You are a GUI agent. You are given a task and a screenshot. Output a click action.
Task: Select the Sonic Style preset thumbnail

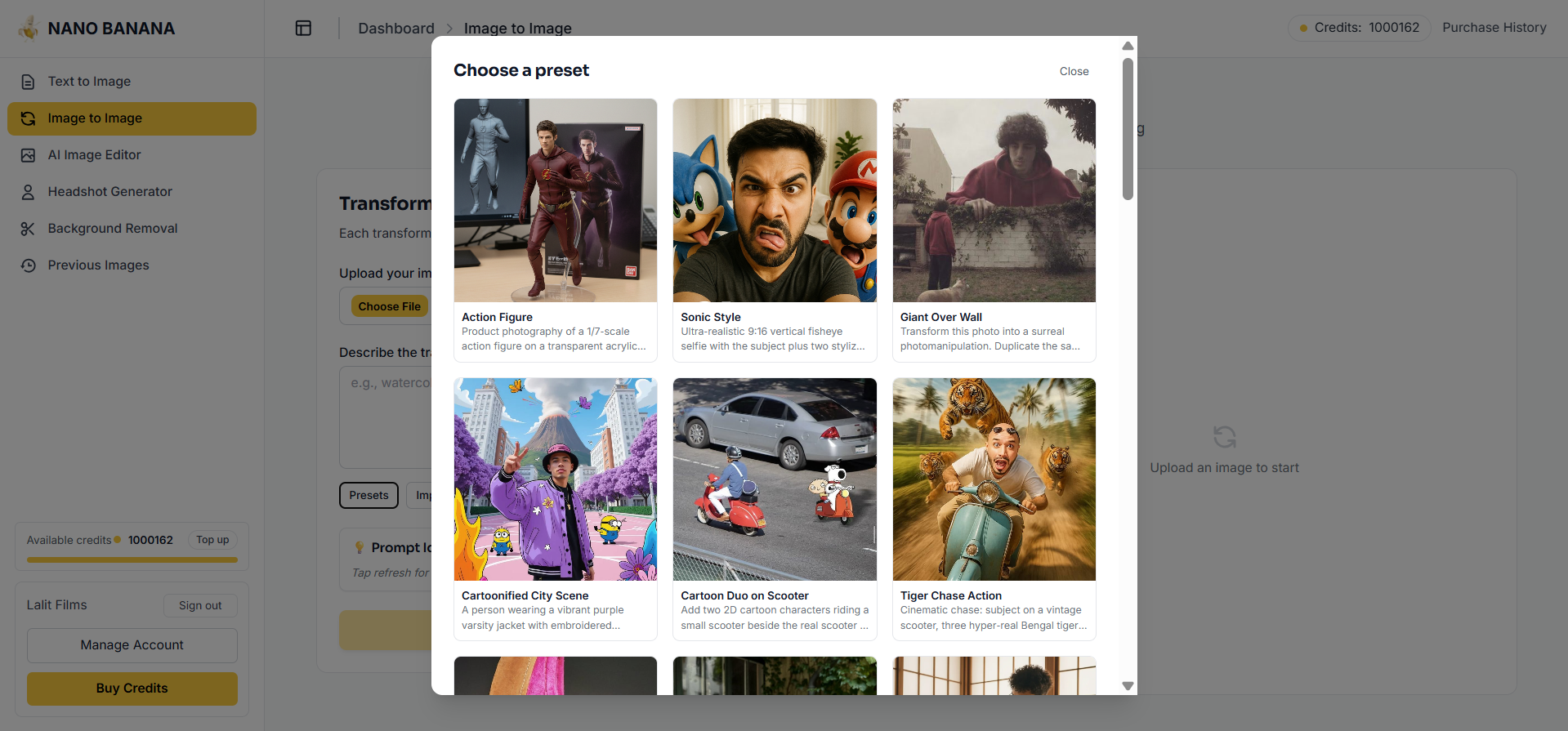click(775, 201)
